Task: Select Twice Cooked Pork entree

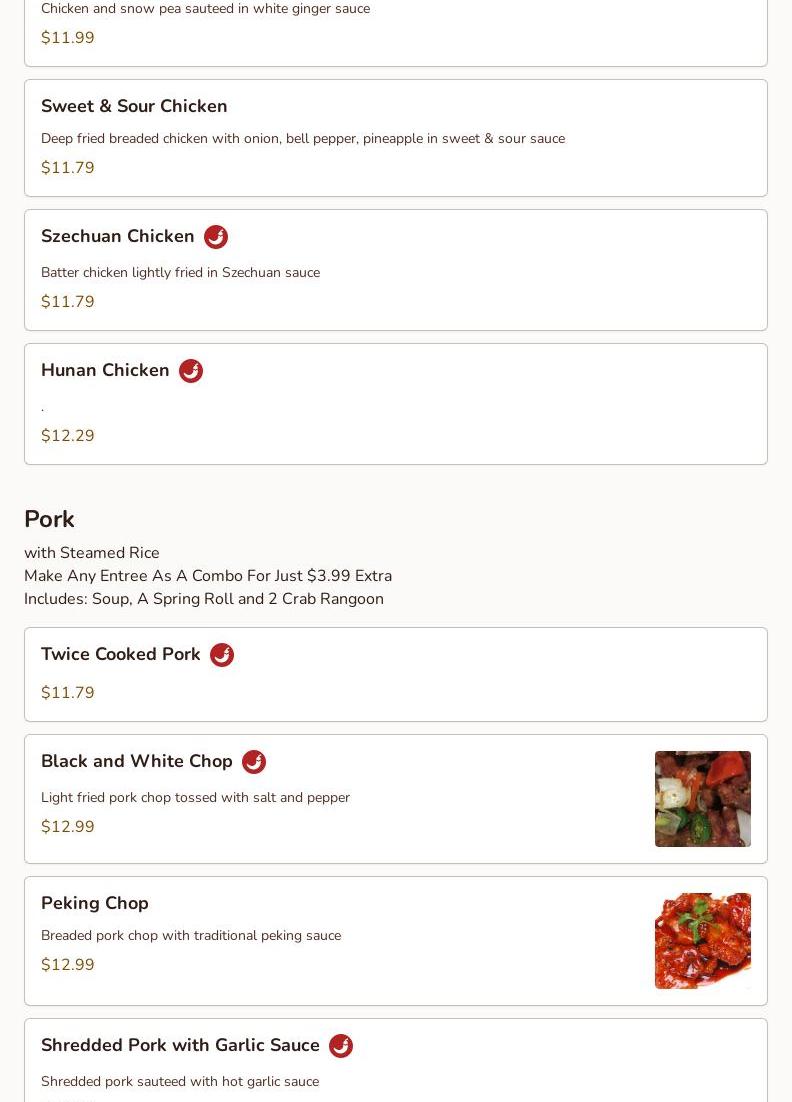Action: [121, 654]
